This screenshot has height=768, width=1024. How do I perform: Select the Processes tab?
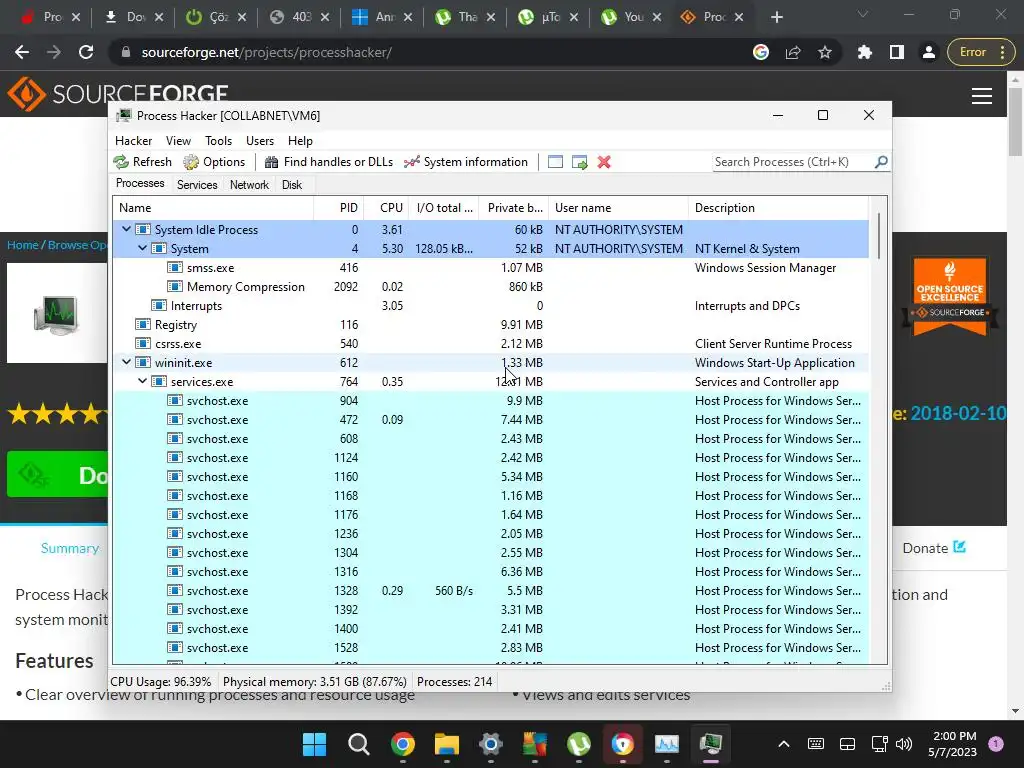tap(140, 184)
